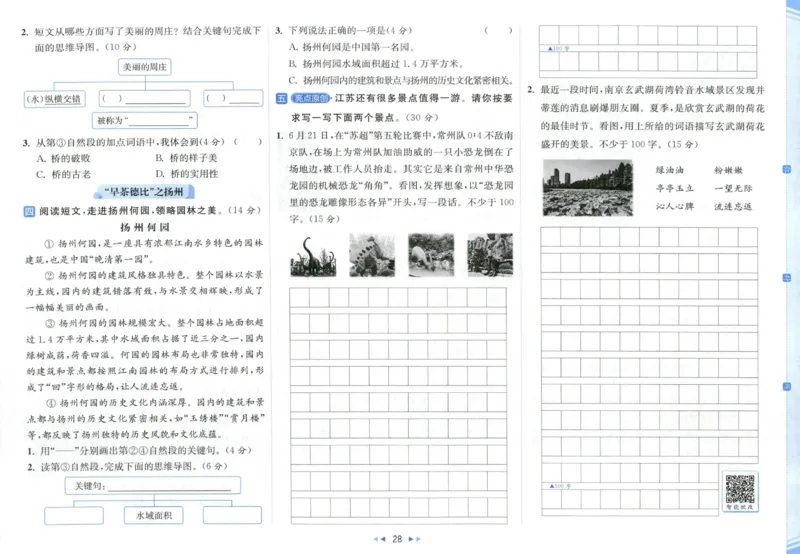Choose option B. 桥的样子美

[x=186, y=158]
